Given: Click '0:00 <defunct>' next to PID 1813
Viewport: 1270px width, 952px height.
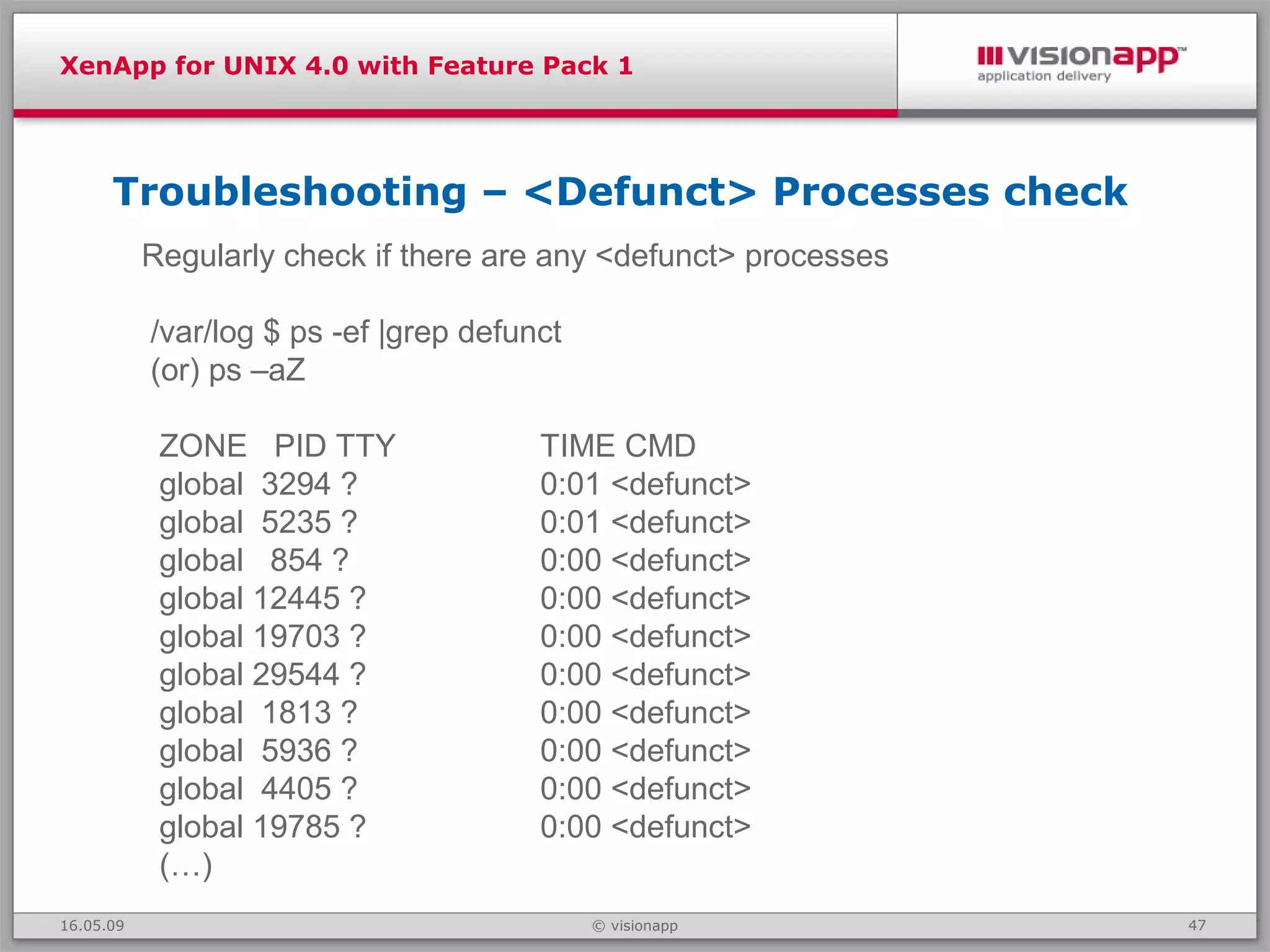Looking at the screenshot, I should (x=646, y=713).
